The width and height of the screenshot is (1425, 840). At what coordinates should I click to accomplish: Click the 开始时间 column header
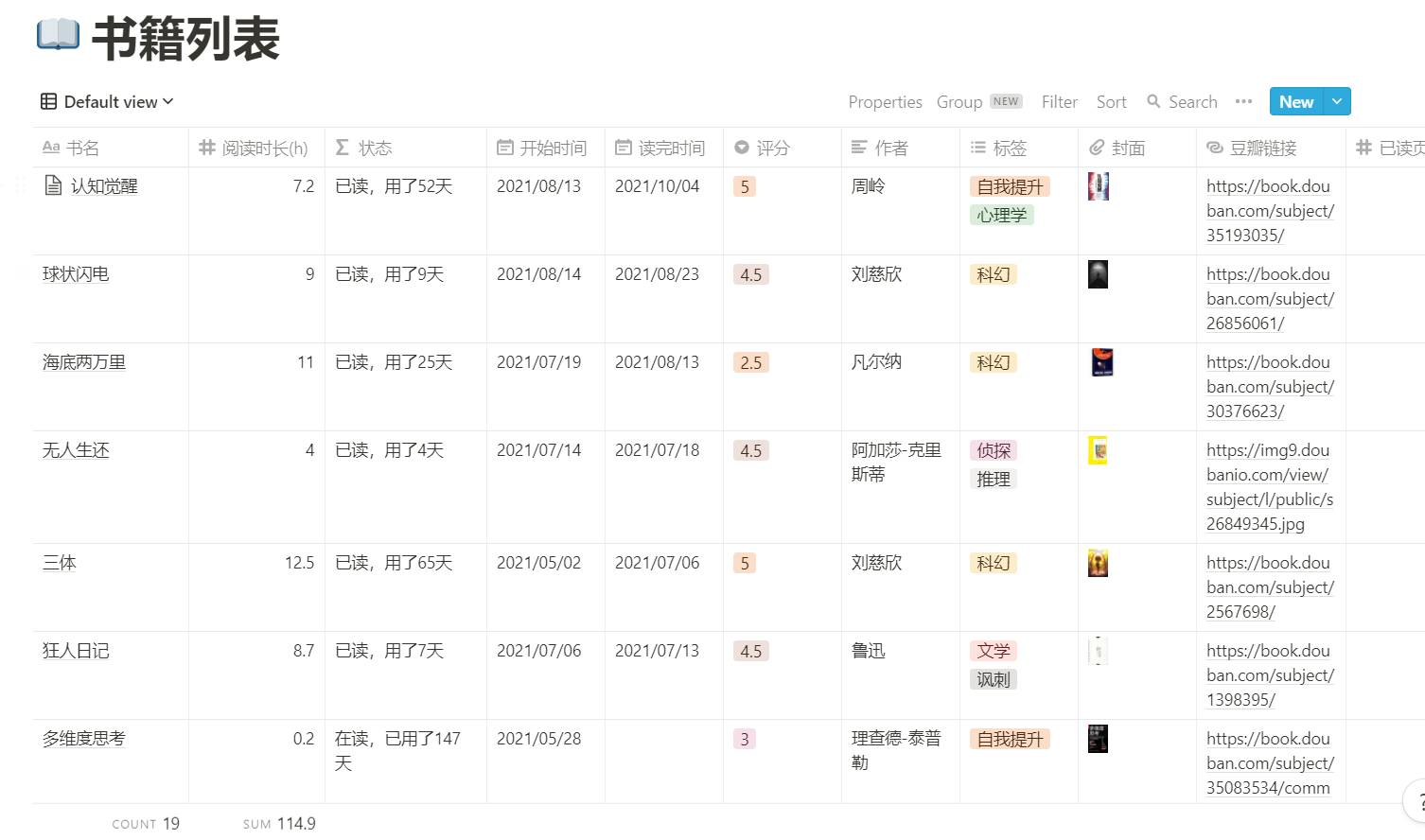546,148
